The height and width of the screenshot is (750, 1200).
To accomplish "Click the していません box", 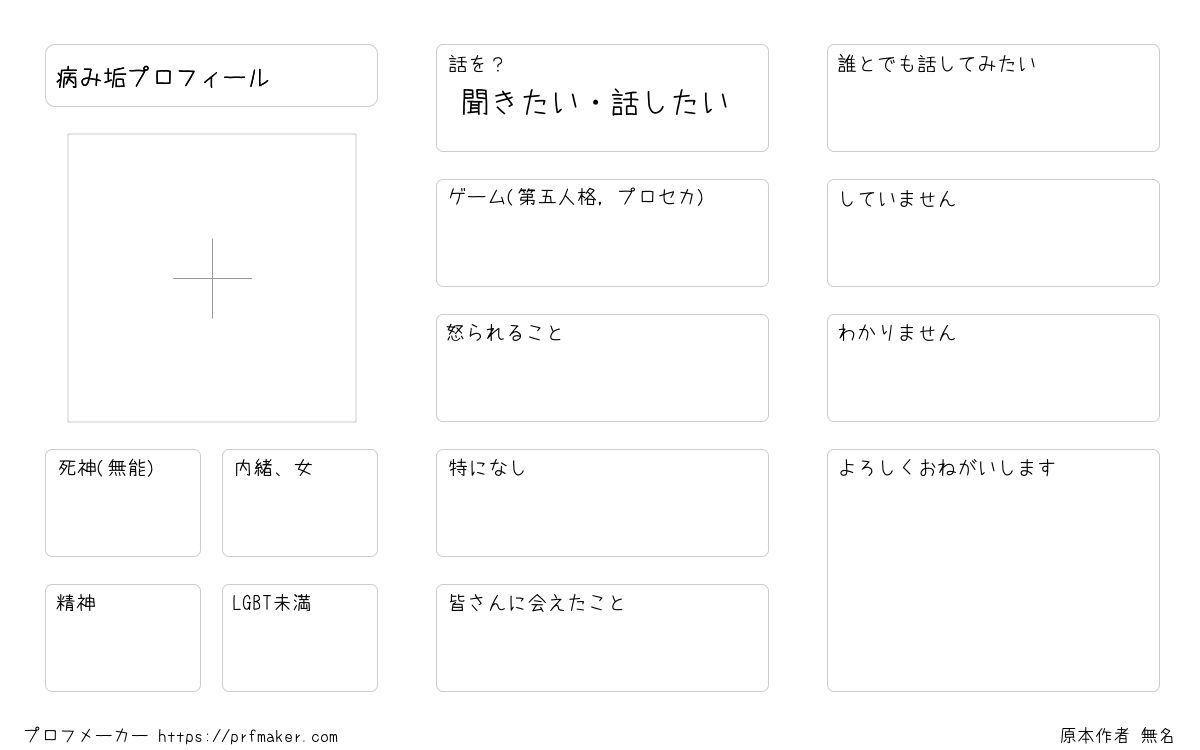I will click(x=993, y=233).
